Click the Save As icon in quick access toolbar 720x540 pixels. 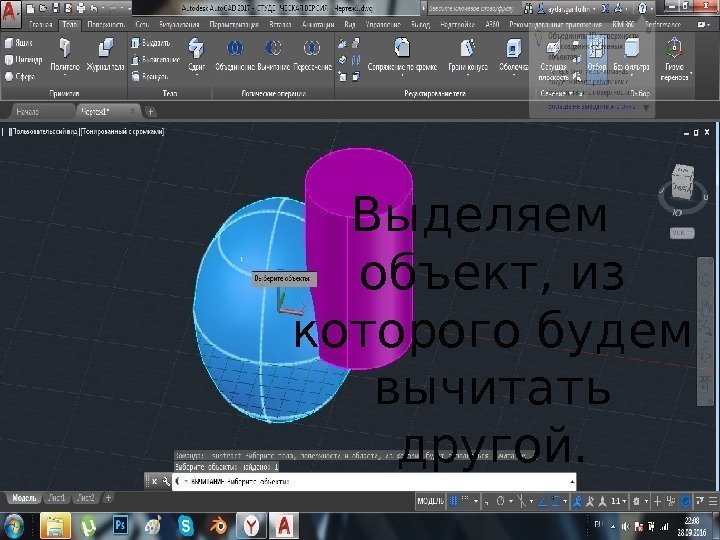(68, 8)
